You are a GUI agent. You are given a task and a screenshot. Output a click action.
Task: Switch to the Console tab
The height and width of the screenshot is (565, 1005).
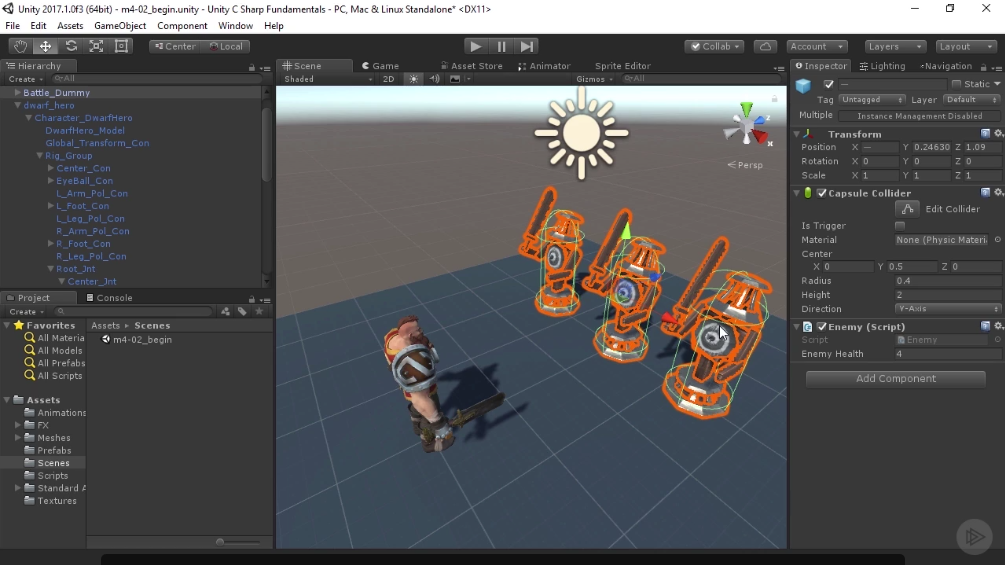110,297
